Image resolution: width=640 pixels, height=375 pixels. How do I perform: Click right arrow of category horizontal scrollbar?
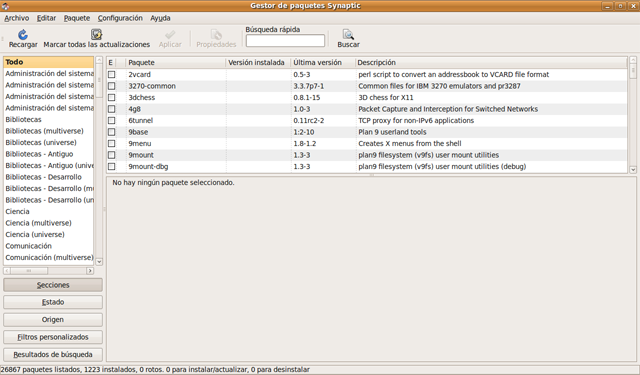[90, 271]
